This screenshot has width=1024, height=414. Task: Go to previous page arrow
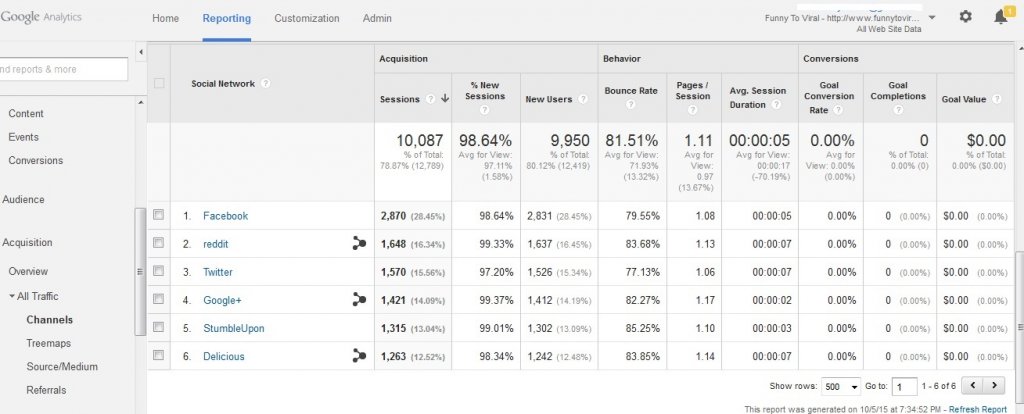[x=972, y=385]
